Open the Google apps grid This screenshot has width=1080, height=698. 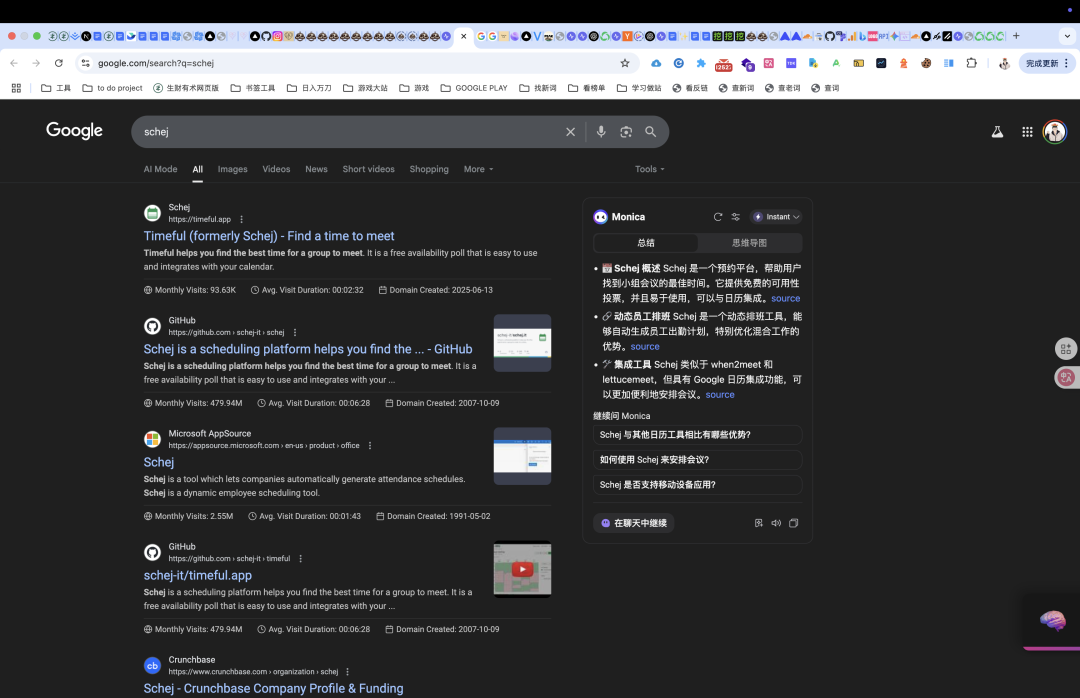1027,132
